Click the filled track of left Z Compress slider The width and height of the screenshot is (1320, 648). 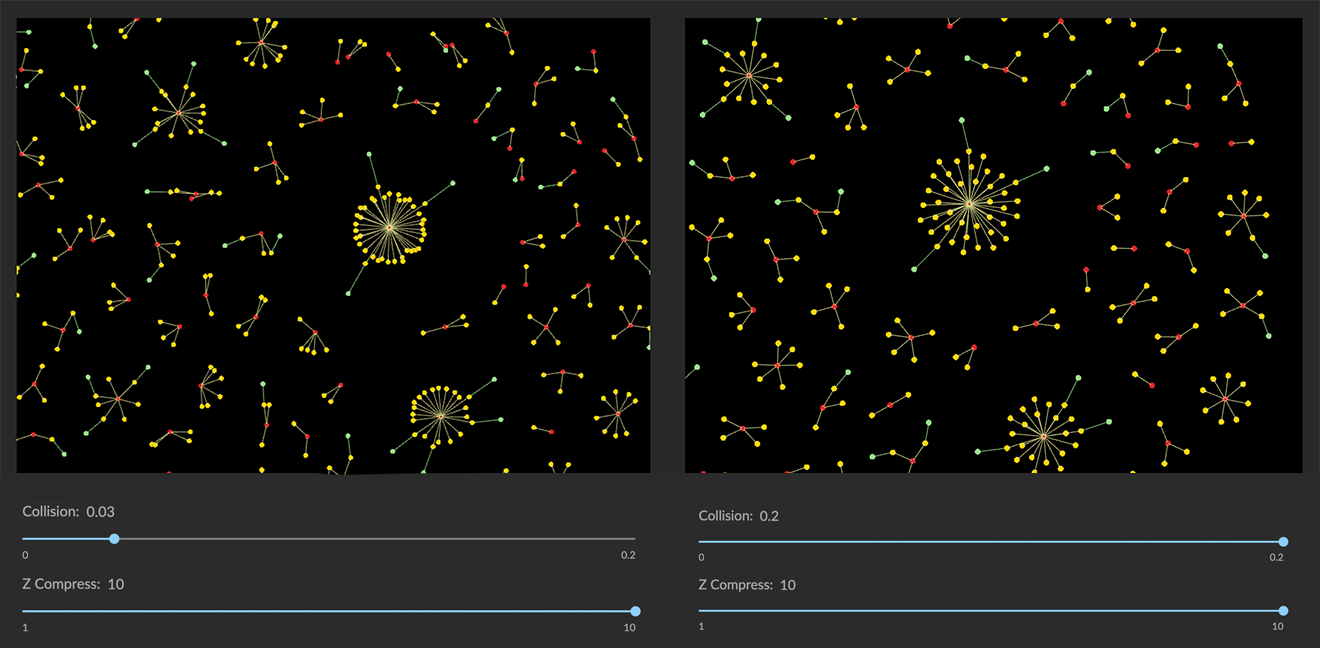pos(330,611)
